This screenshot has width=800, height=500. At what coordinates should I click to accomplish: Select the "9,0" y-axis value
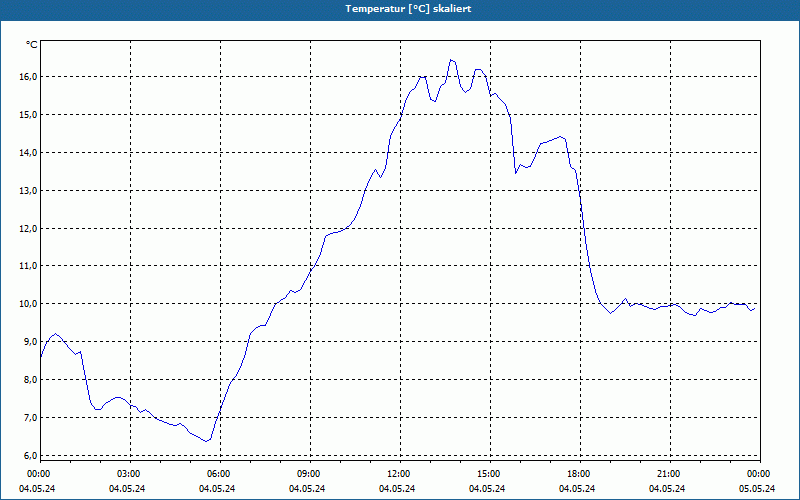(x=30, y=342)
